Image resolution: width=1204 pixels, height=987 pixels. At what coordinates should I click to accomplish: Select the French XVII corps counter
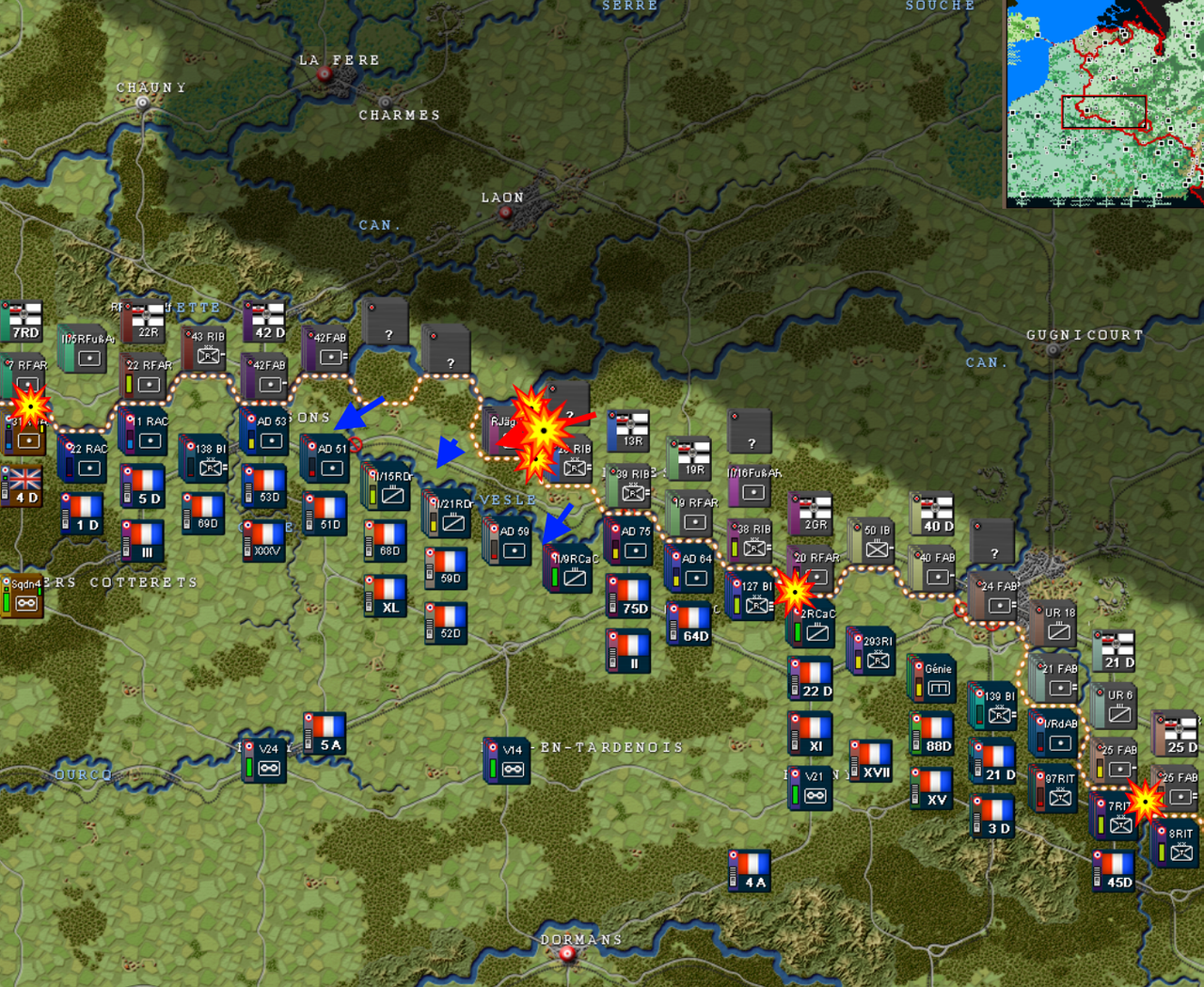pos(872,760)
